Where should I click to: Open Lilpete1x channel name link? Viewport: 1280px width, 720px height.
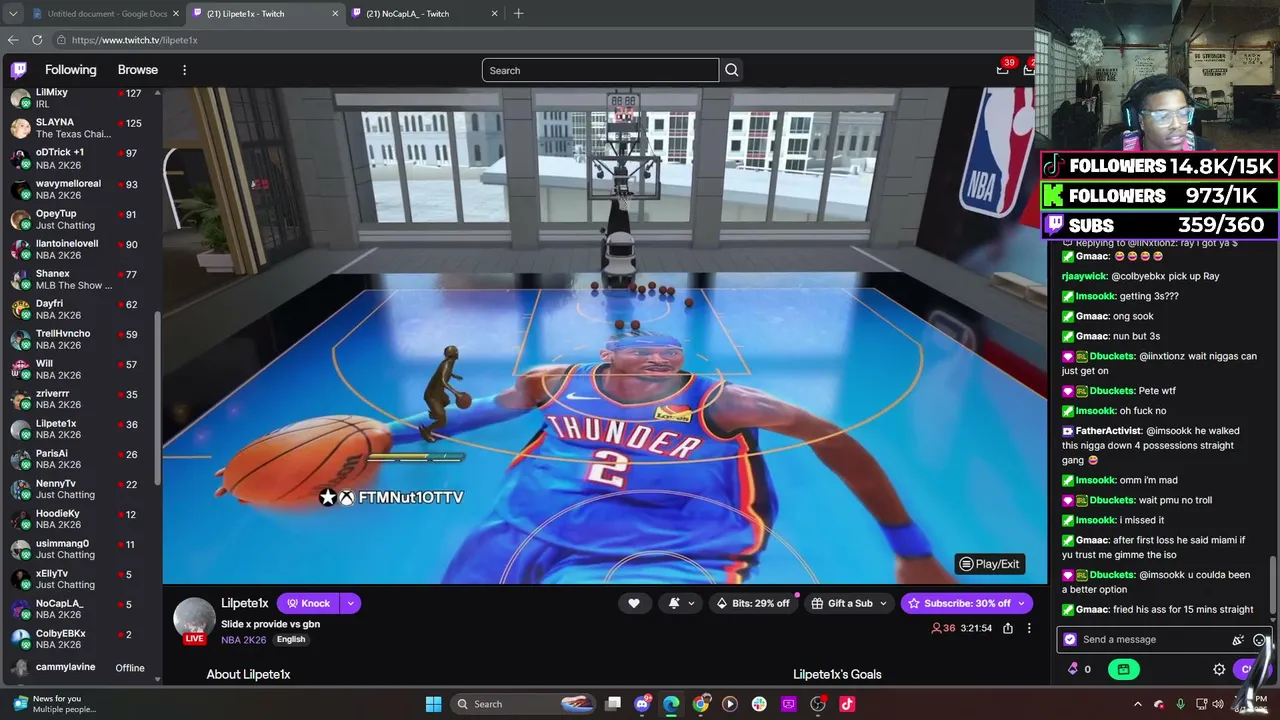245,603
